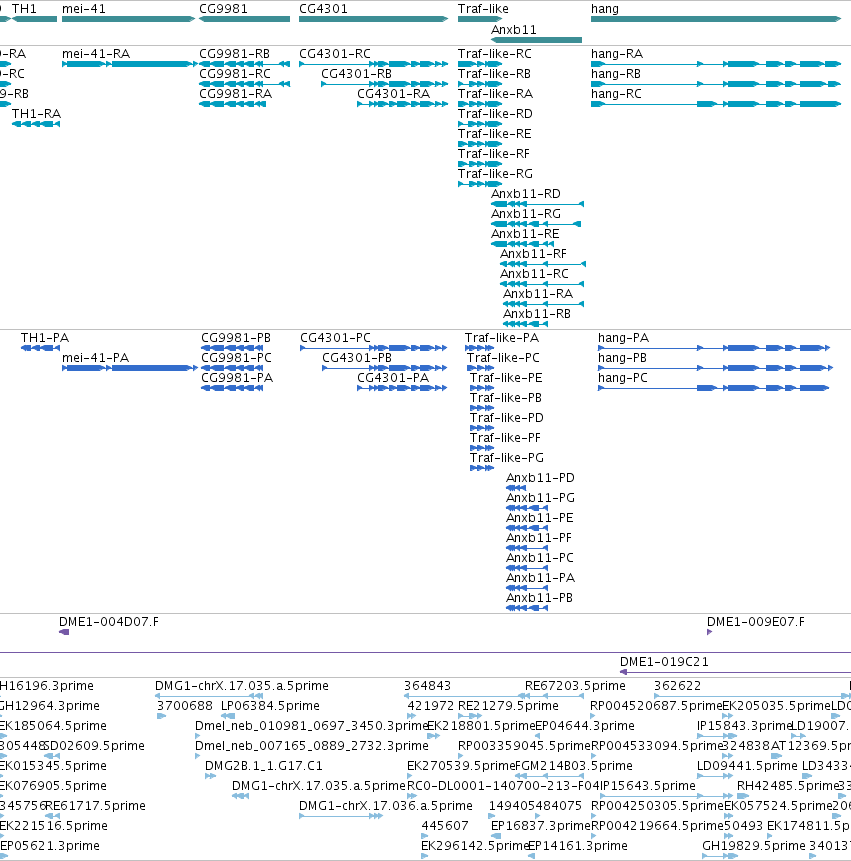Select transcript Traf-like-RD
Viewport: 851px width, 861px height.
coord(480,124)
